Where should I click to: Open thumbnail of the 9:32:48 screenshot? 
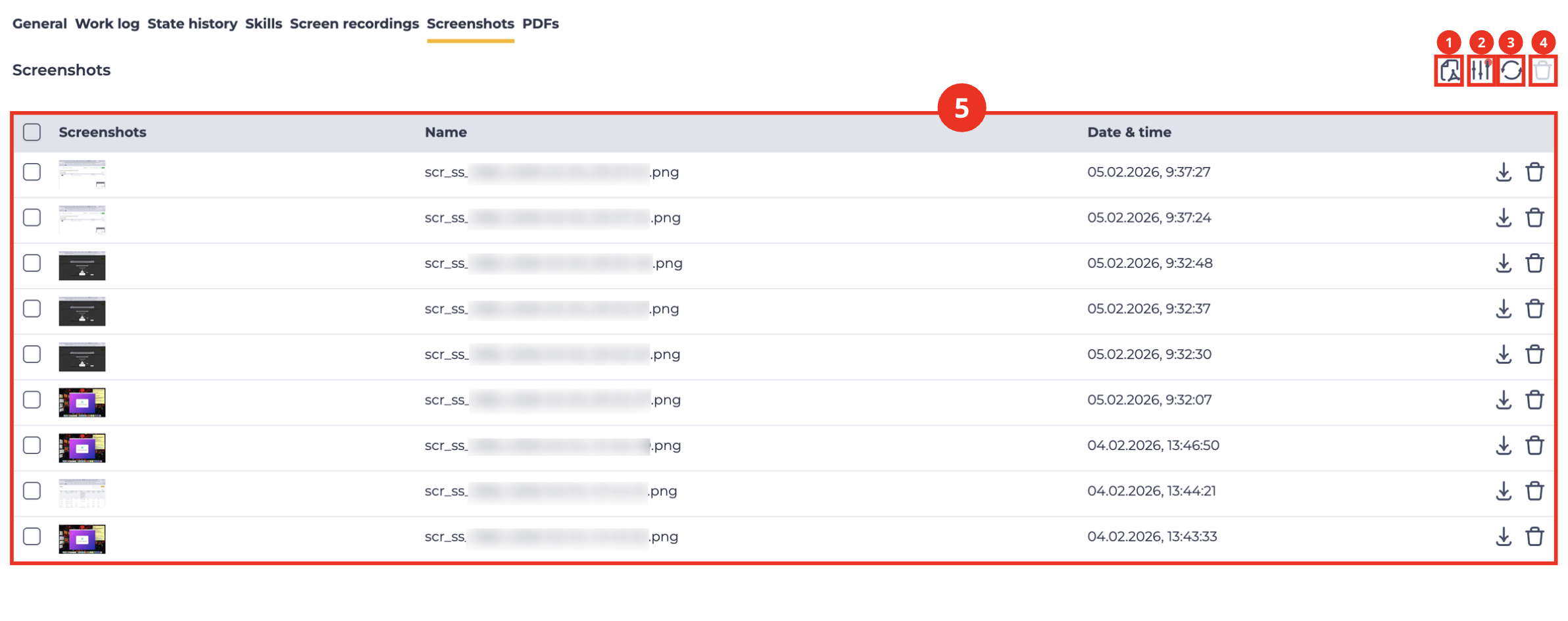point(82,266)
